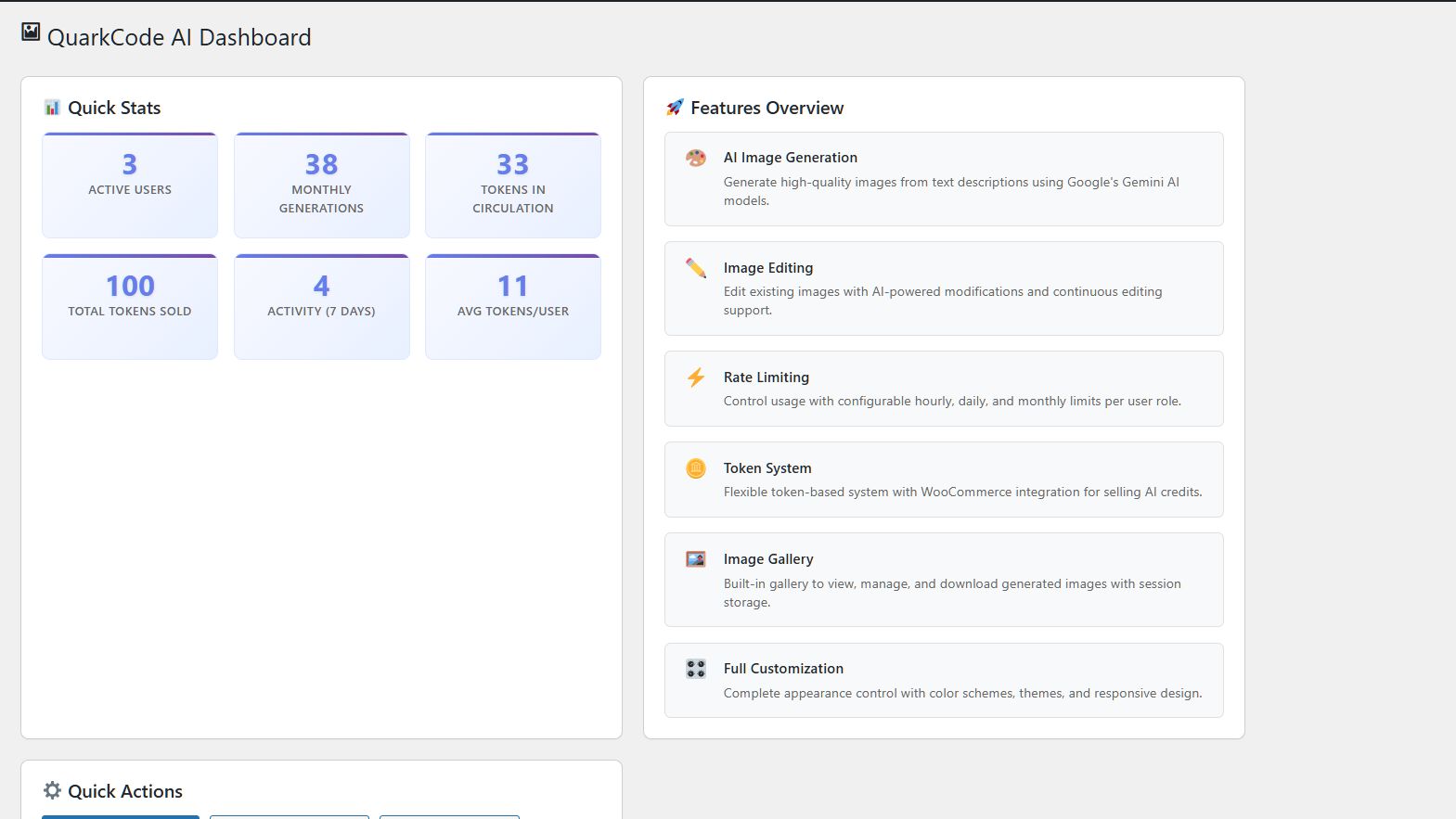Select the palette icon for AI Image Generation
This screenshot has height=819, width=1456.
click(x=696, y=158)
